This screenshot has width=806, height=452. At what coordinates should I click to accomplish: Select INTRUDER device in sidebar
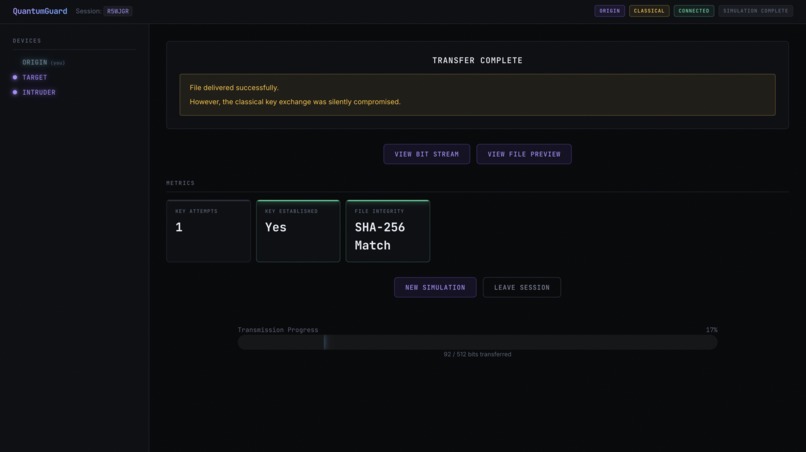(39, 93)
